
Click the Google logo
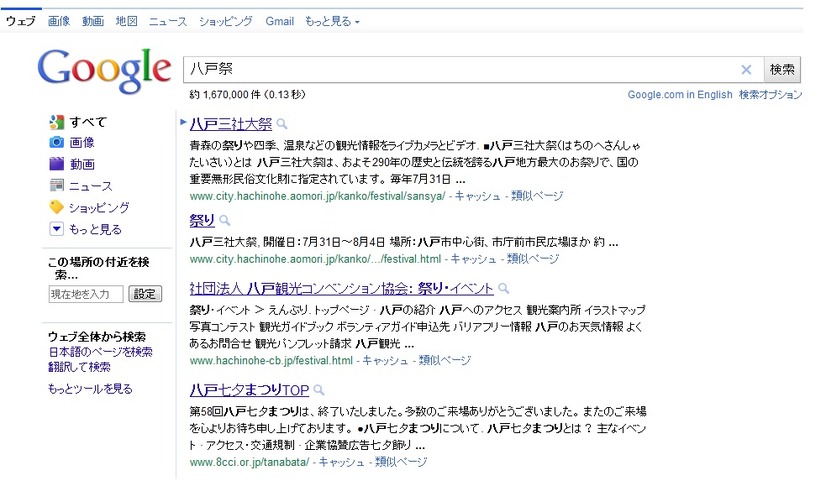click(x=104, y=71)
